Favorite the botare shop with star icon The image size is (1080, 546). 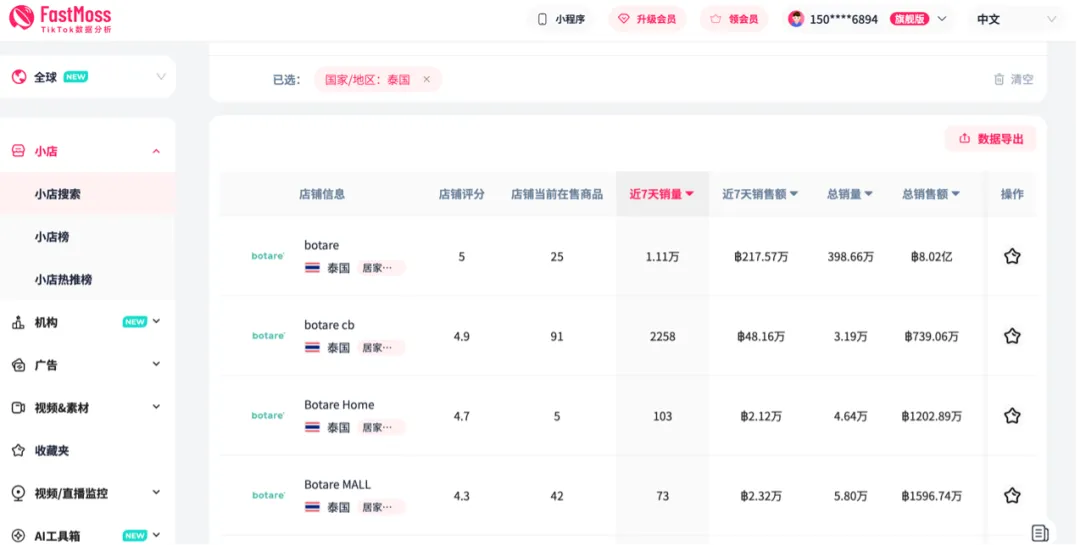point(1012,257)
